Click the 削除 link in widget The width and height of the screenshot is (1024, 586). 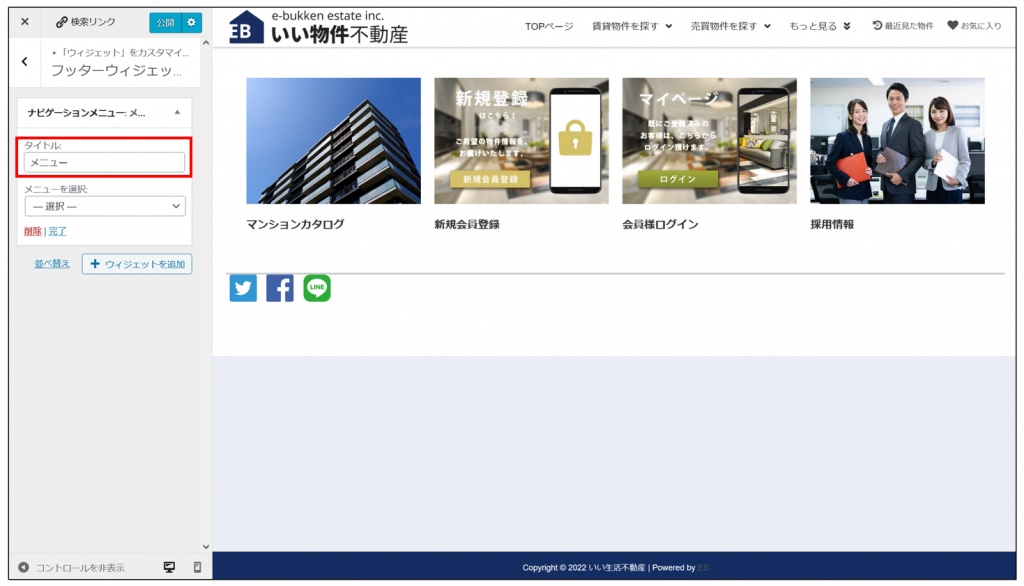pyautogui.click(x=33, y=231)
